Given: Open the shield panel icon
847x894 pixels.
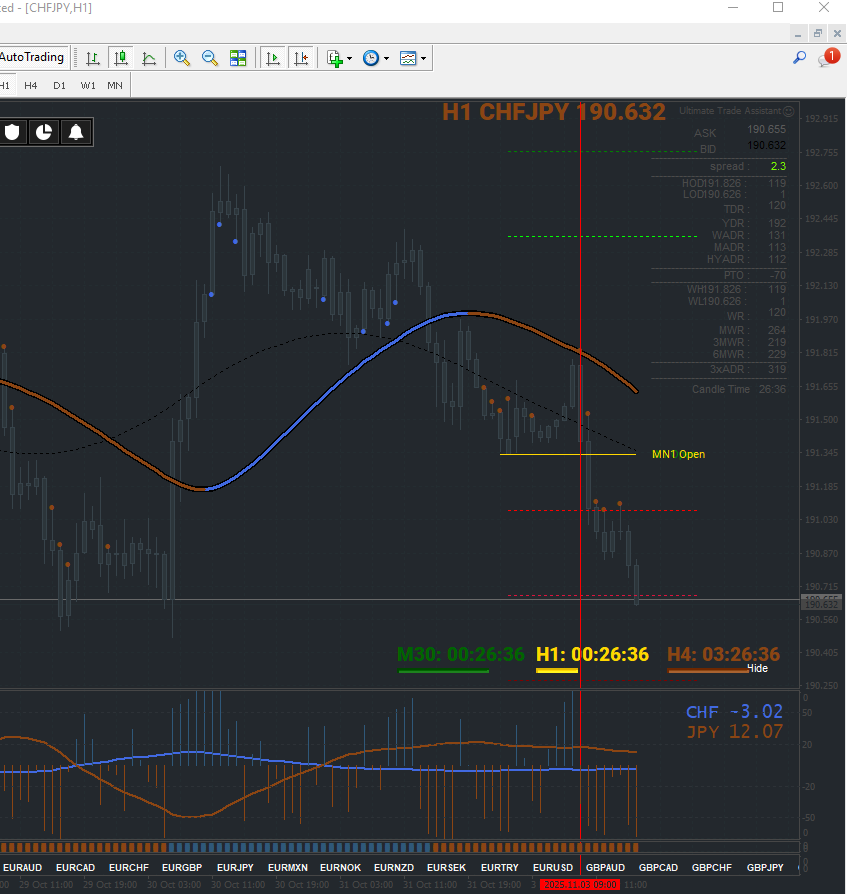Looking at the screenshot, I should click(12, 132).
